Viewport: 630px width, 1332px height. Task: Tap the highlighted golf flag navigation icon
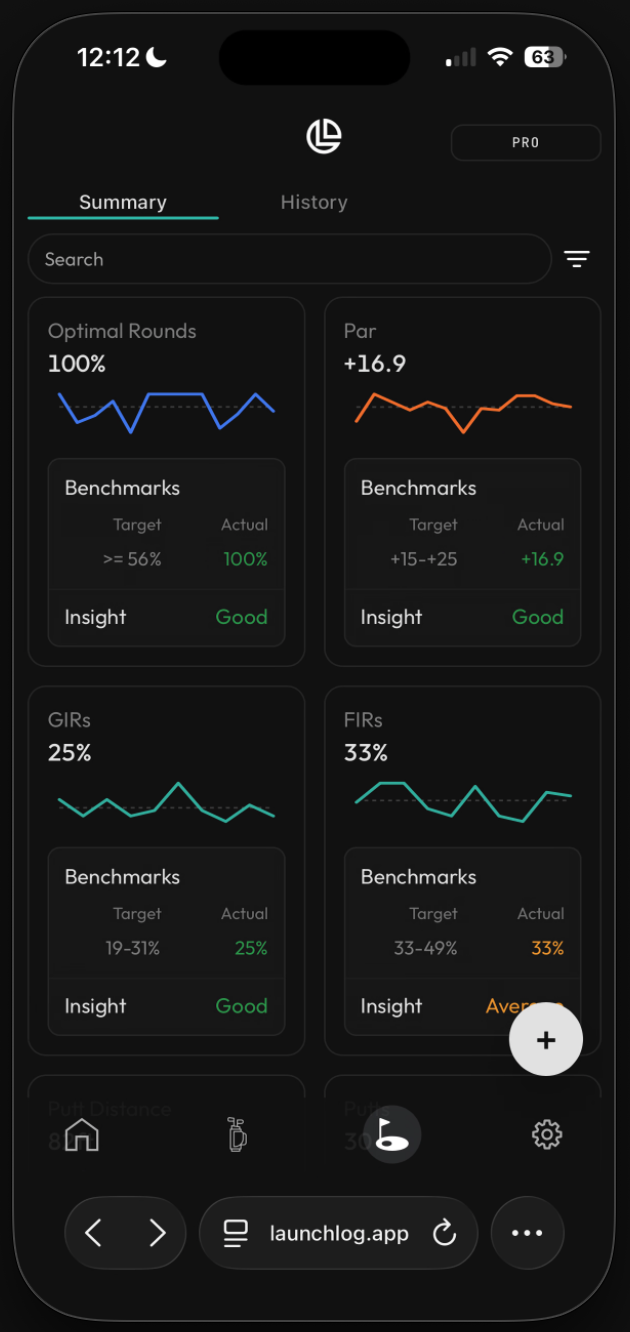point(392,1133)
